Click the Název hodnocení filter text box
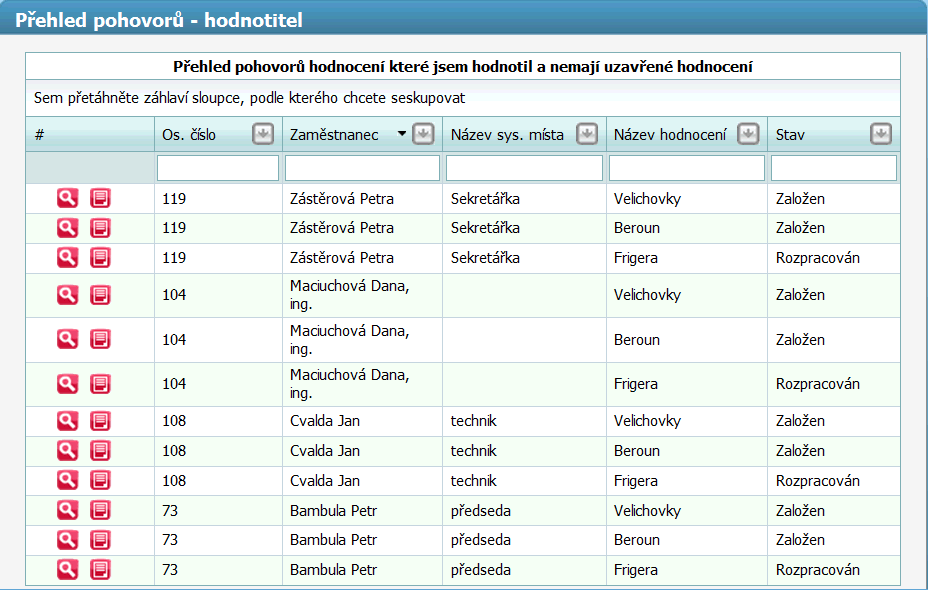The width and height of the screenshot is (928, 590). pyautogui.click(x=687, y=168)
